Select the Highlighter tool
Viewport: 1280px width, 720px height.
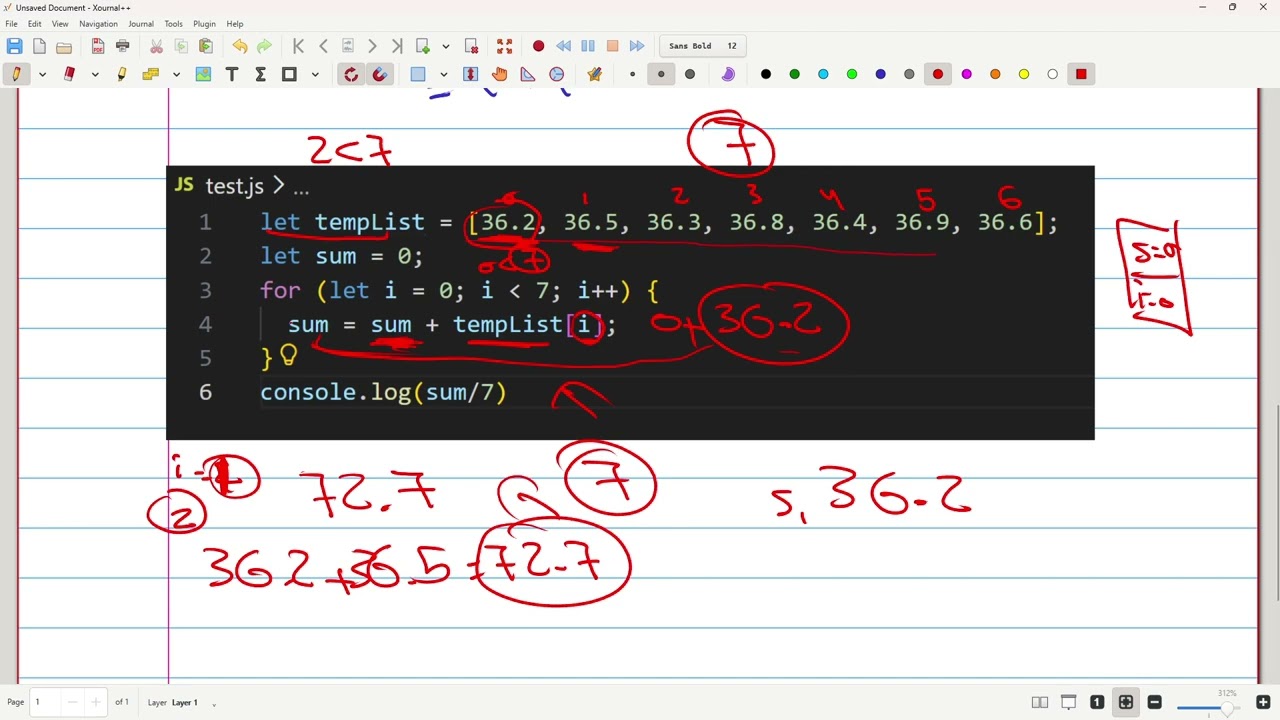pos(122,74)
